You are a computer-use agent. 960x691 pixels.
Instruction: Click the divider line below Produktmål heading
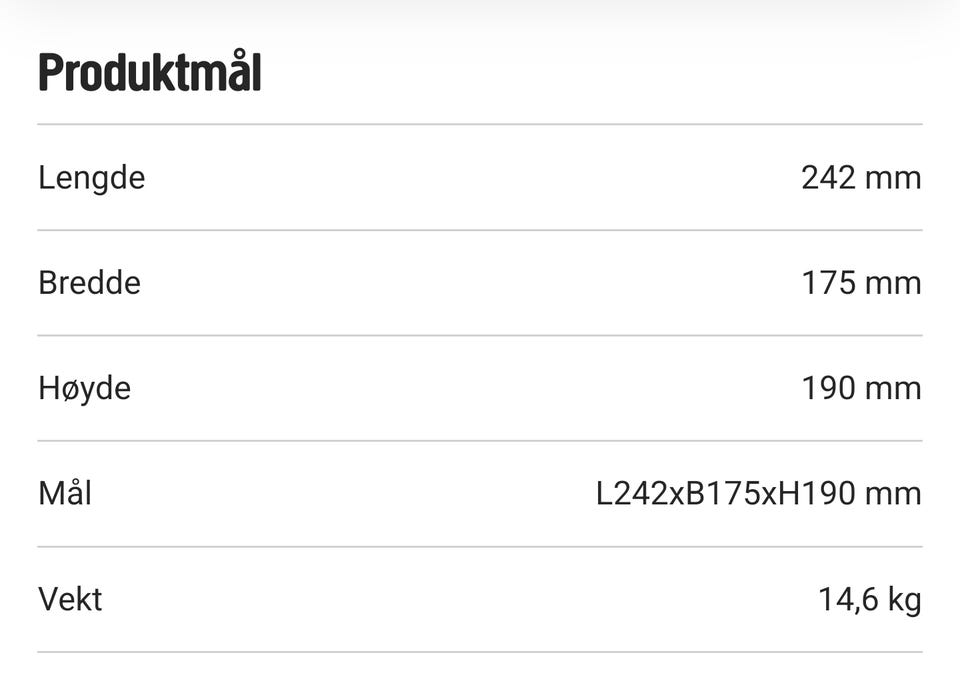tap(480, 124)
